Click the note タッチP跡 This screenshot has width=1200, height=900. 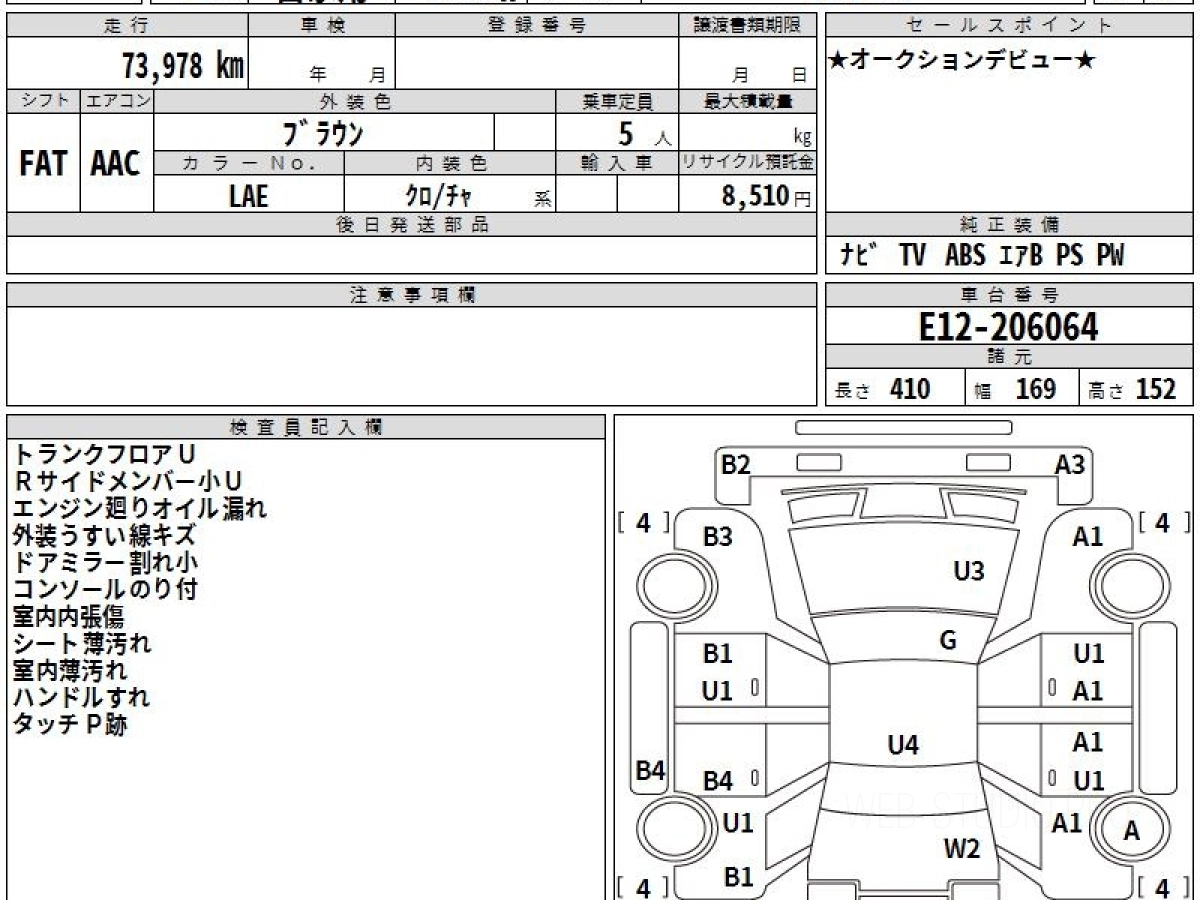click(70, 724)
